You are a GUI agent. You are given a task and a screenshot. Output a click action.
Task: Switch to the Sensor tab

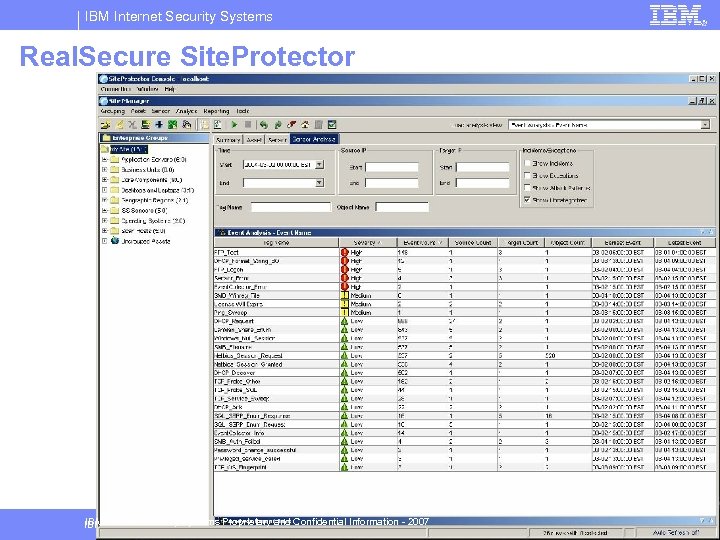(277, 140)
